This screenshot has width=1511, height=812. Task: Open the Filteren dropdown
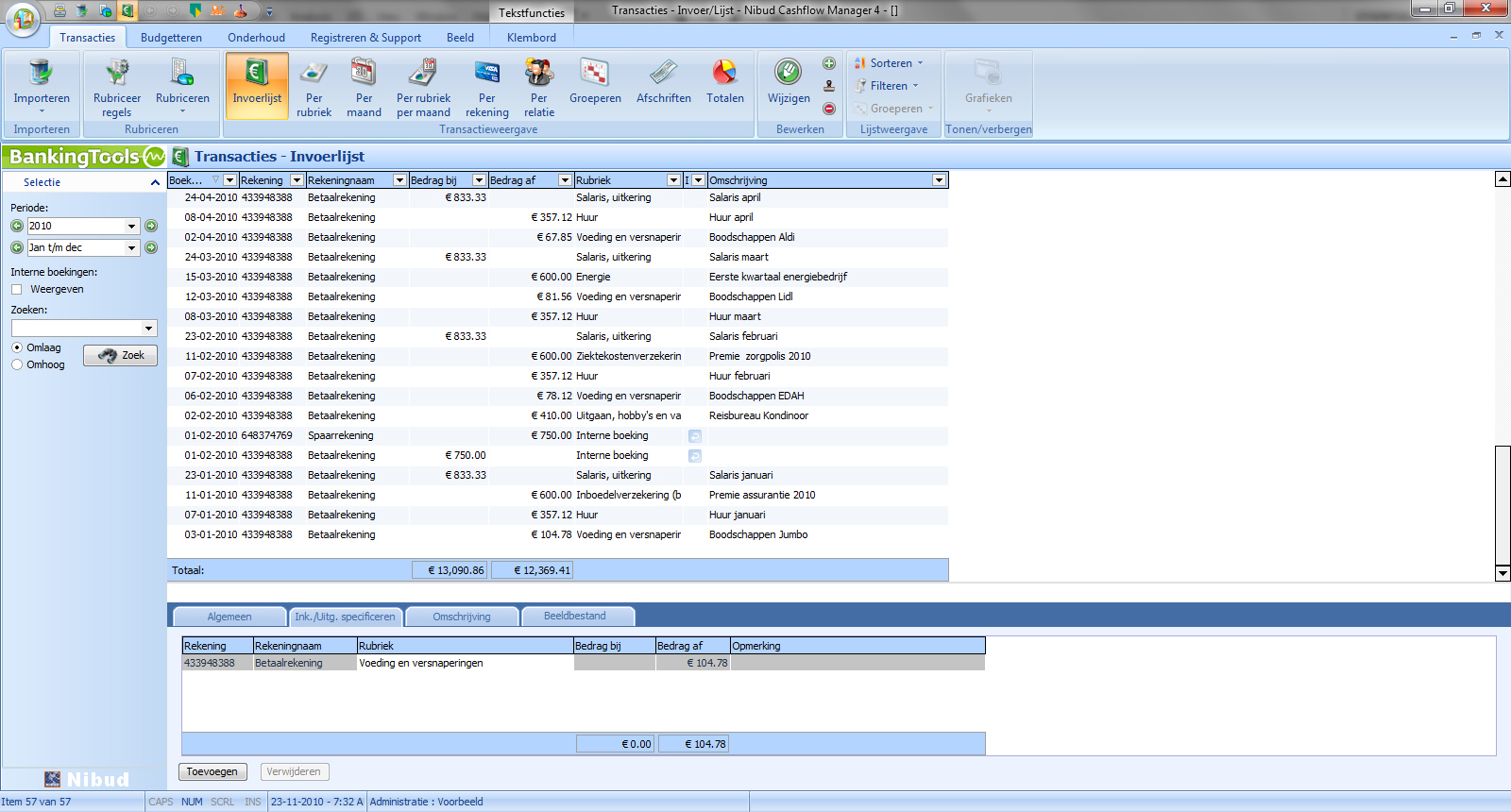pyautogui.click(x=886, y=86)
